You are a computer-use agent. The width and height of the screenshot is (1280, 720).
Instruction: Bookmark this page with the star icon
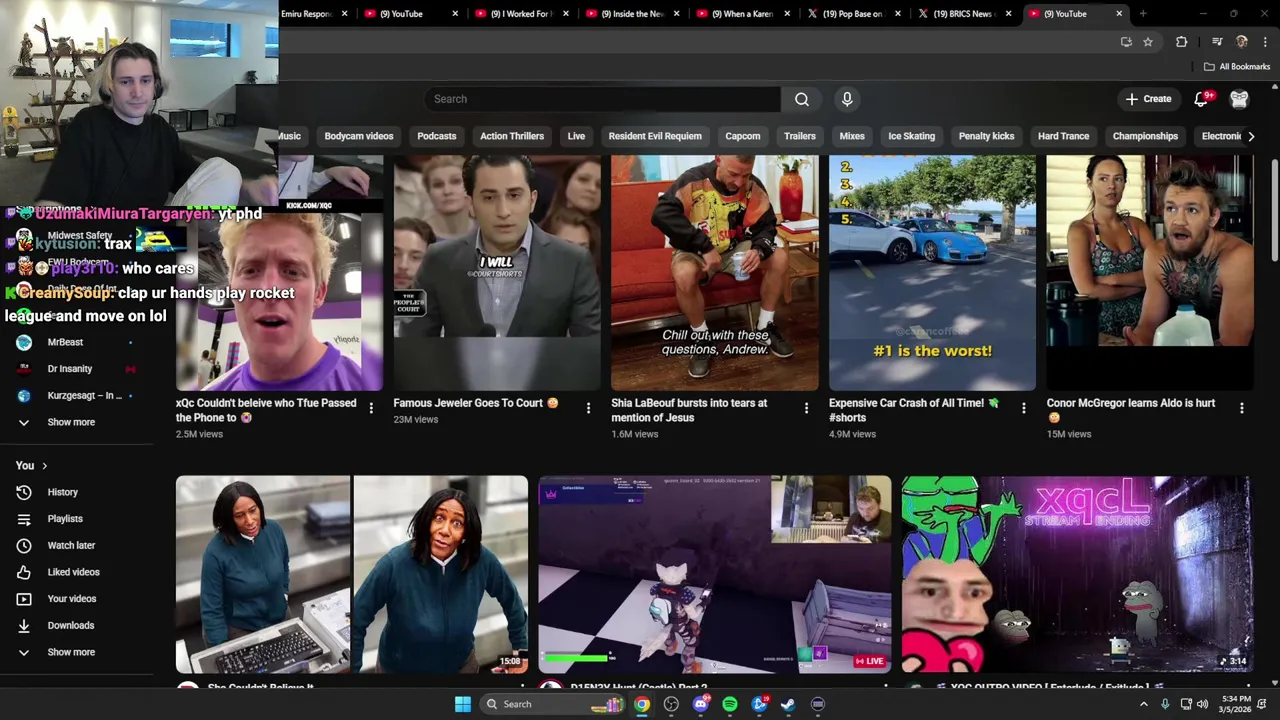click(x=1148, y=42)
